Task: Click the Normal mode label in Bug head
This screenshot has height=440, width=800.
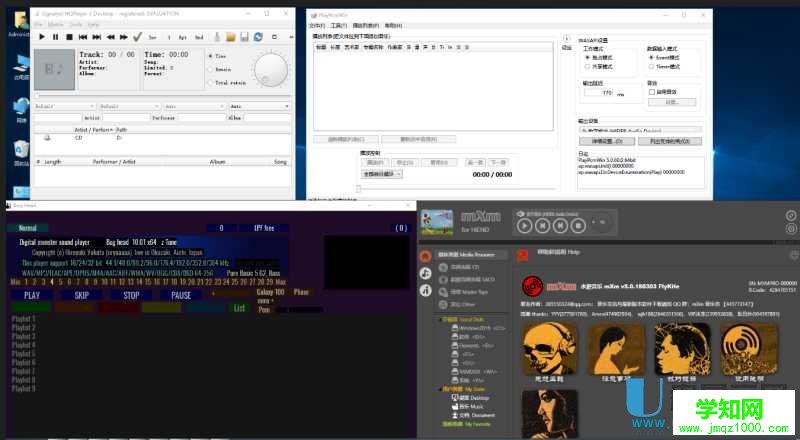Action: [28, 228]
